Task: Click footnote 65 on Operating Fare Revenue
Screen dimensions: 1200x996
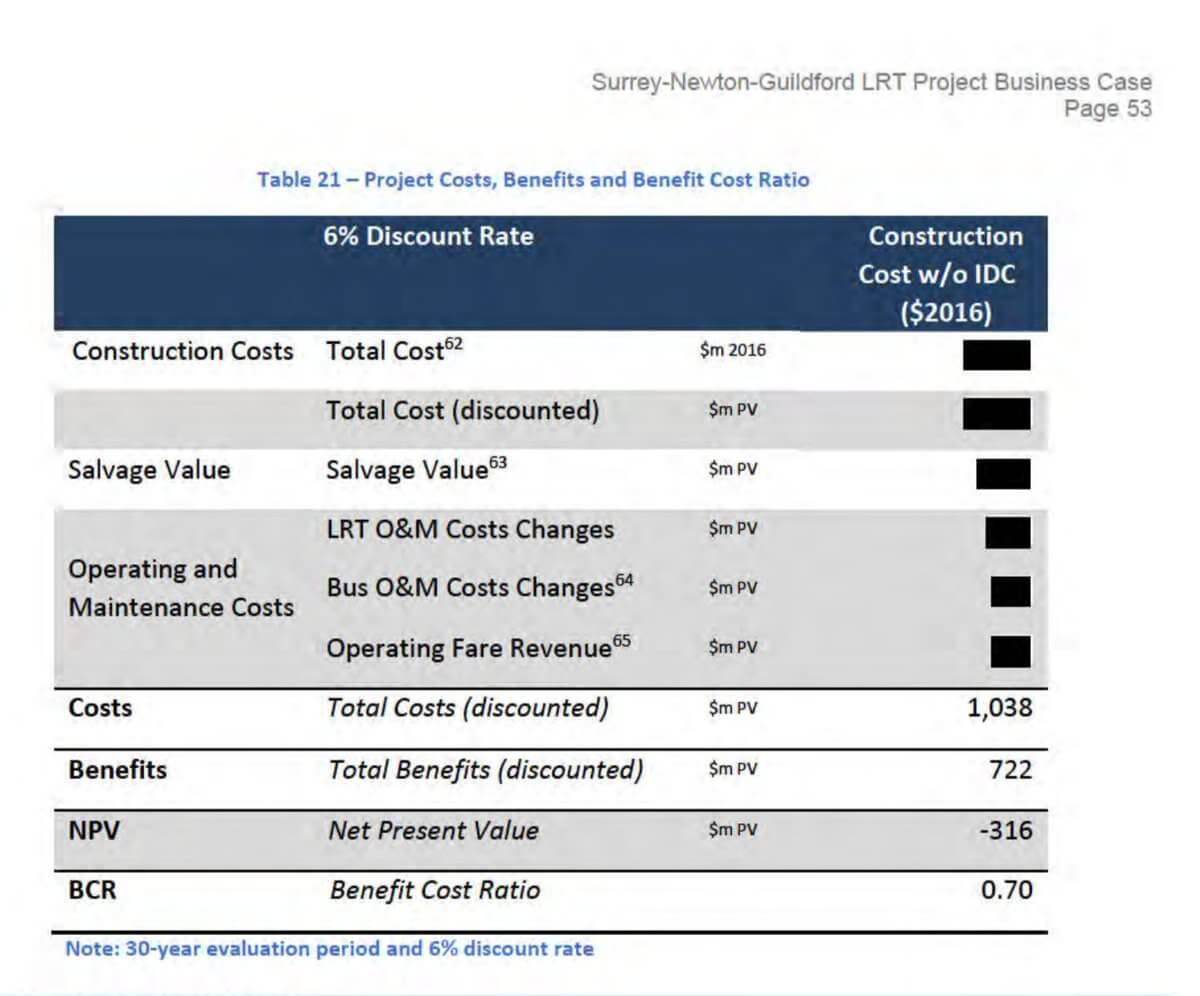Action: [x=622, y=641]
